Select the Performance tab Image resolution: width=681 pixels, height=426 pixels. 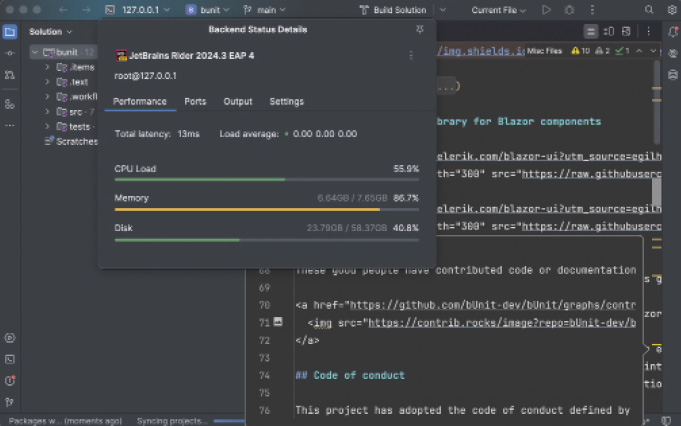pyautogui.click(x=140, y=102)
